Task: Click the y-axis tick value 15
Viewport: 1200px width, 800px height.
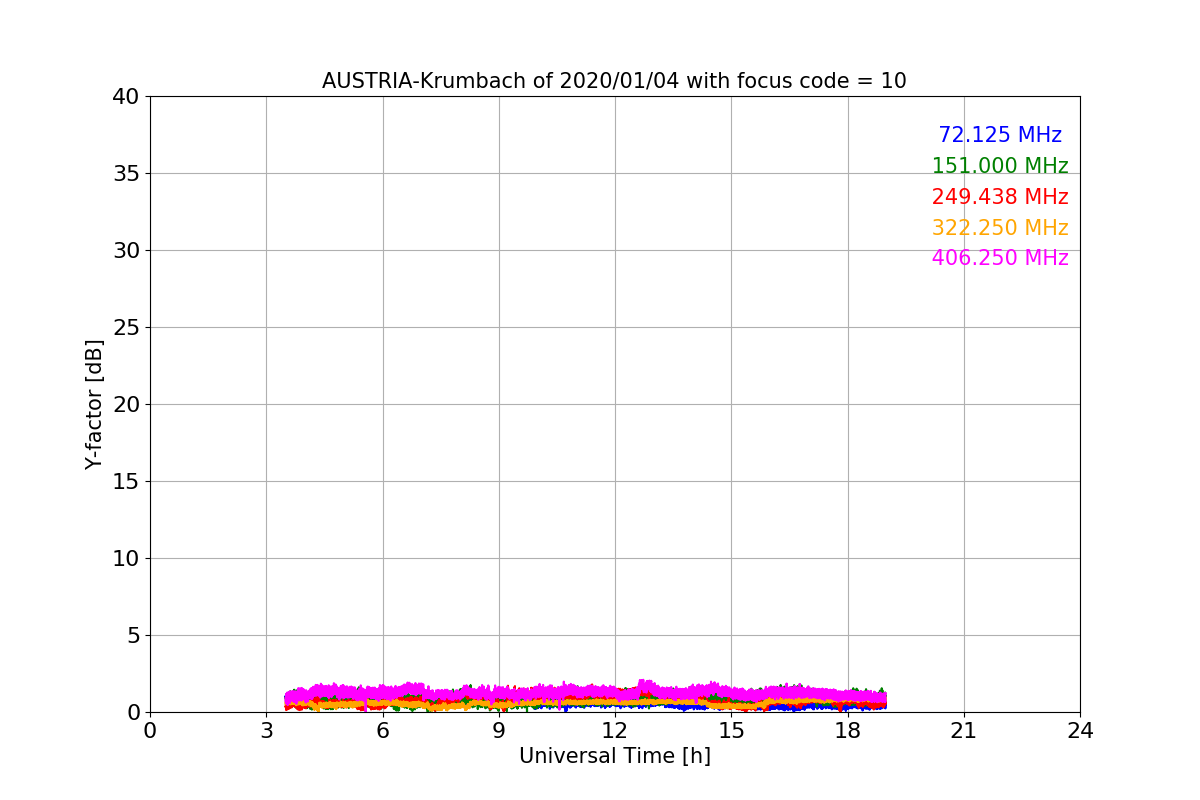Action: coord(126,482)
